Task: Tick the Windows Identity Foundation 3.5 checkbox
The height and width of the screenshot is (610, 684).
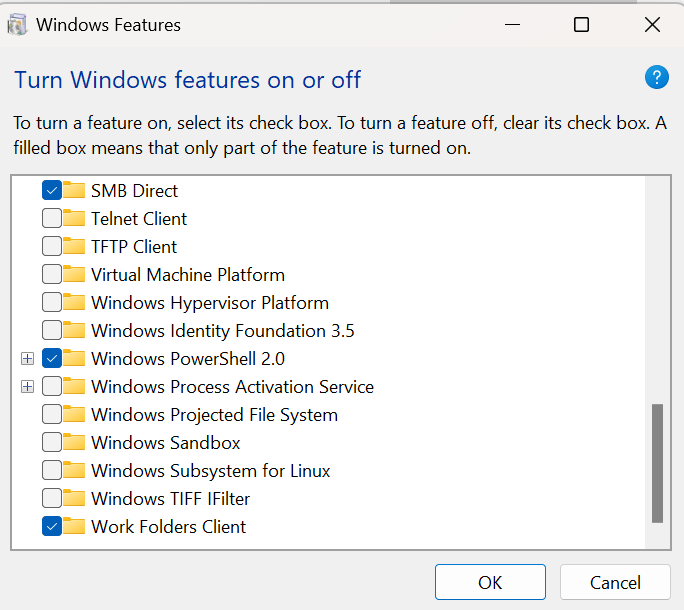Action: [52, 330]
